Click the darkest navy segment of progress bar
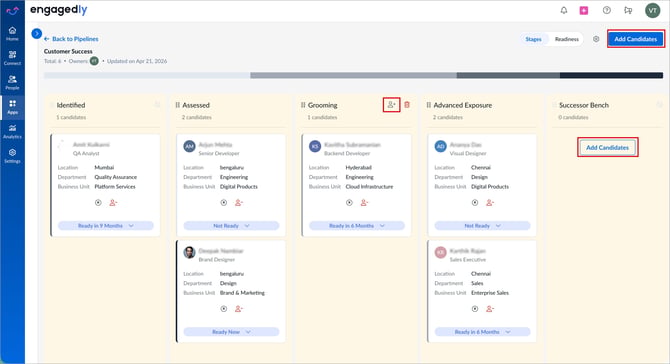Viewport: 670px width, 364px height. pyautogui.click(x=611, y=75)
